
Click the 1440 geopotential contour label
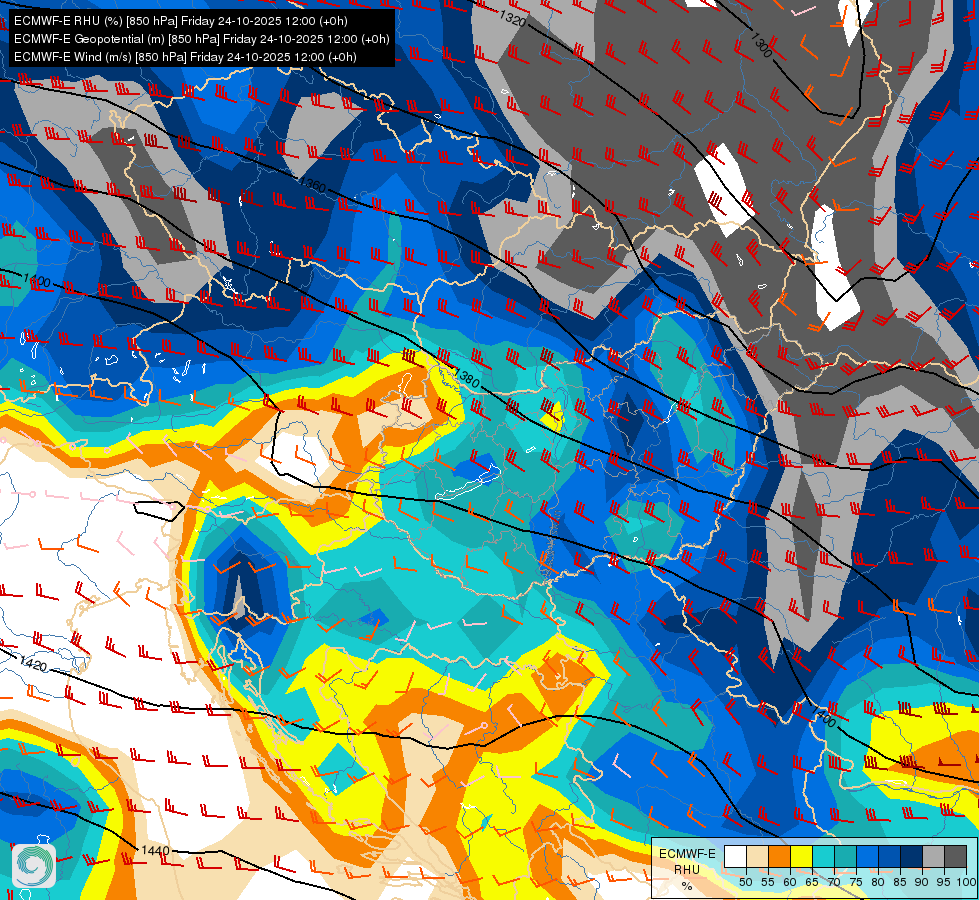pos(155,851)
